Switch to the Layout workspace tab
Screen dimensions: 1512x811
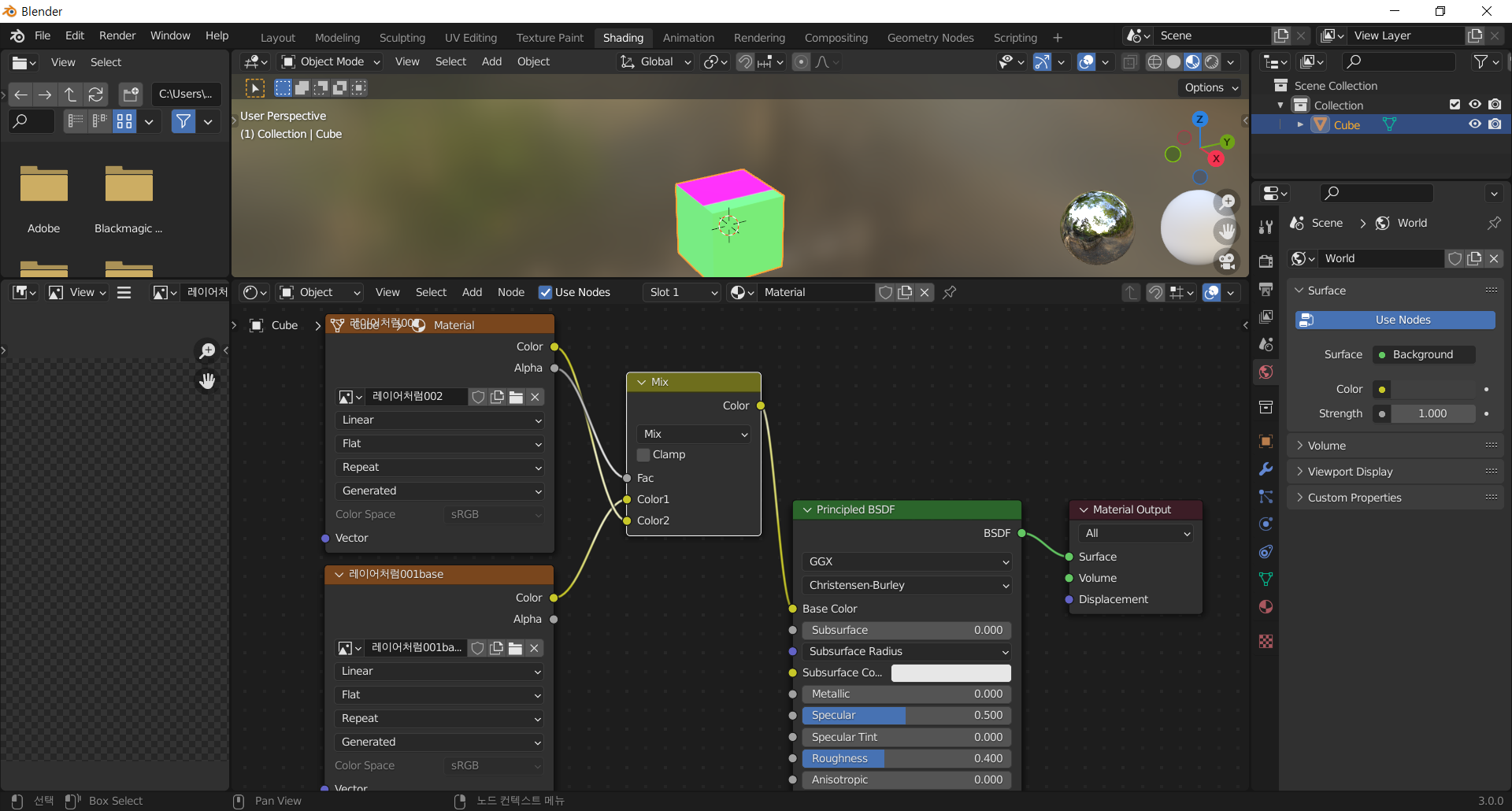(x=278, y=38)
